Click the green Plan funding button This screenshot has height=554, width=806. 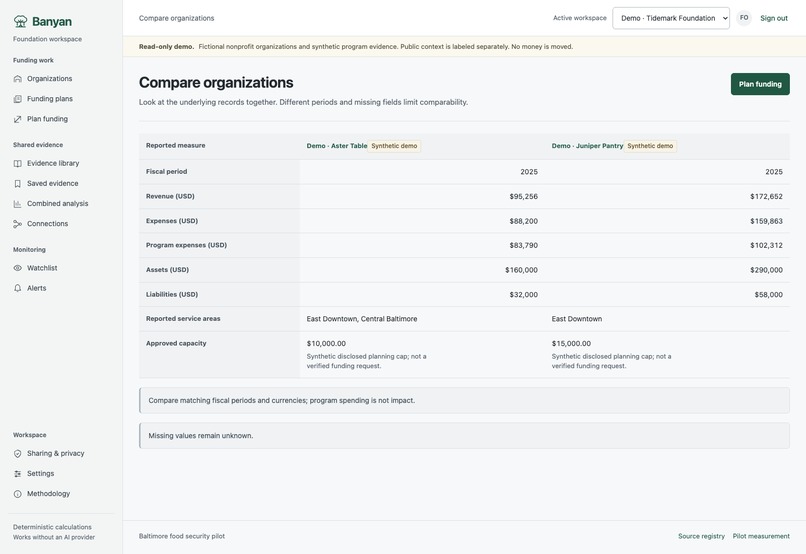click(760, 84)
